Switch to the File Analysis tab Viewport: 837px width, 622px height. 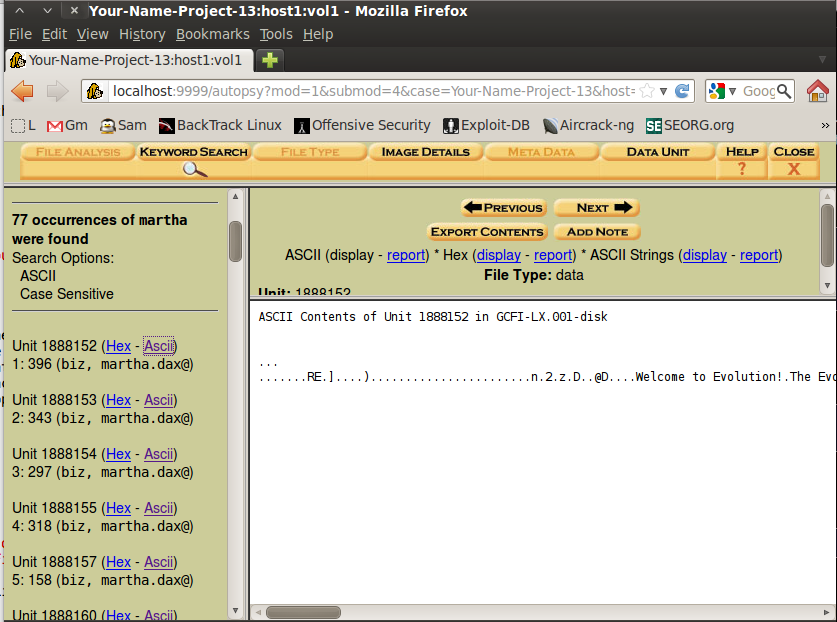click(x=78, y=152)
